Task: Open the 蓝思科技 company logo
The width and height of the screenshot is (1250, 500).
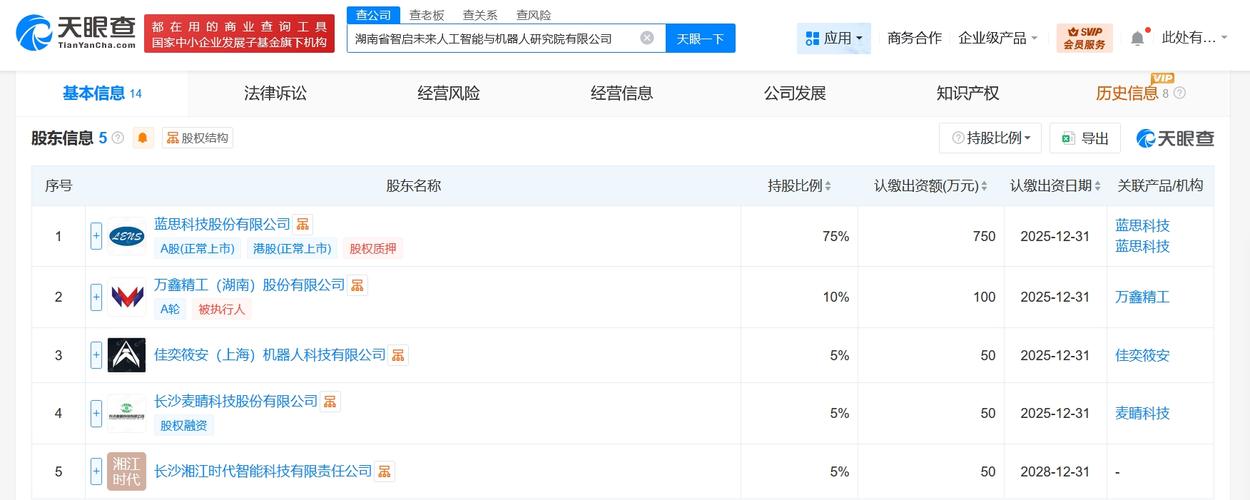Action: 127,237
